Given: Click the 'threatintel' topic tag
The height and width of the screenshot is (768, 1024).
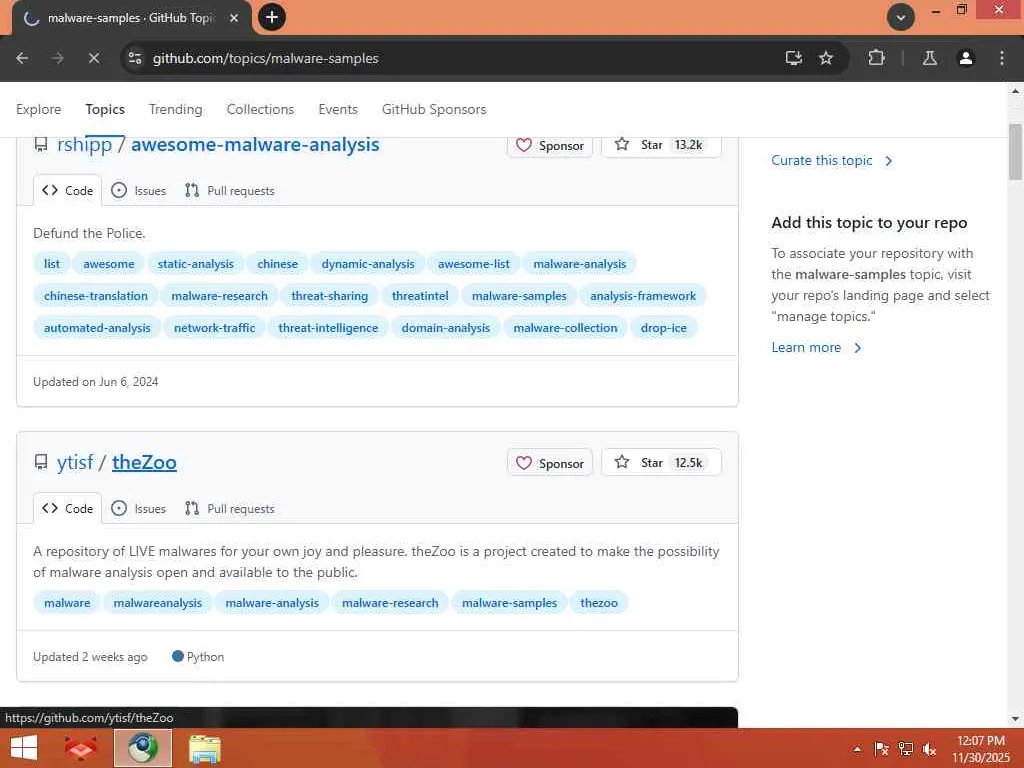Looking at the screenshot, I should (420, 296).
